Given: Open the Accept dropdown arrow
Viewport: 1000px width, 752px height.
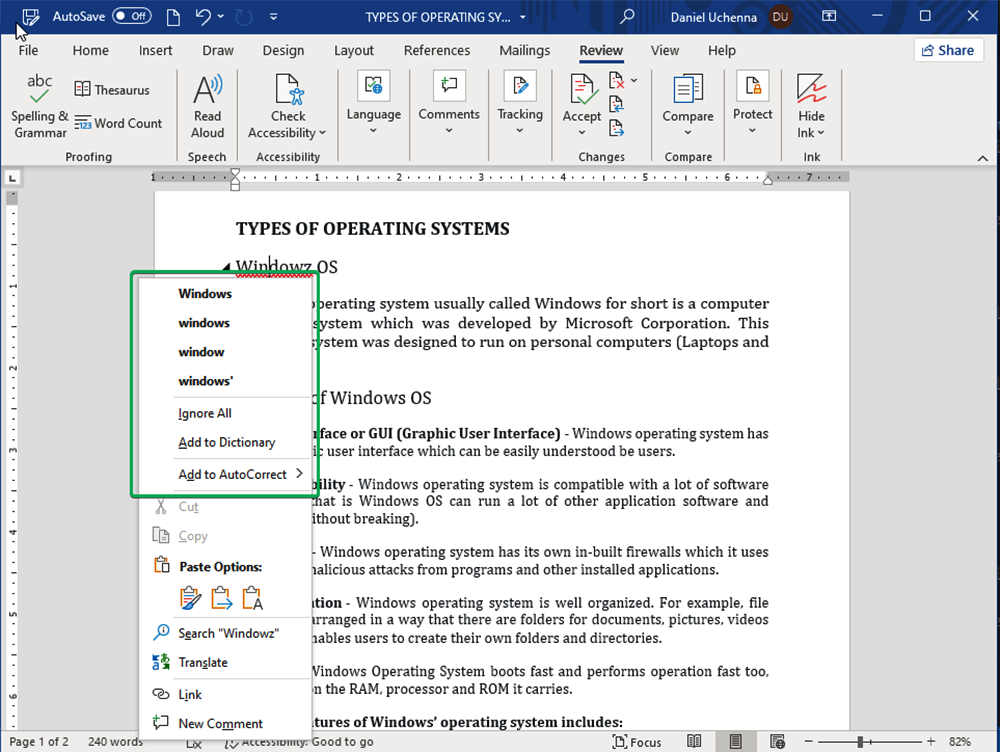Looking at the screenshot, I should [581, 131].
